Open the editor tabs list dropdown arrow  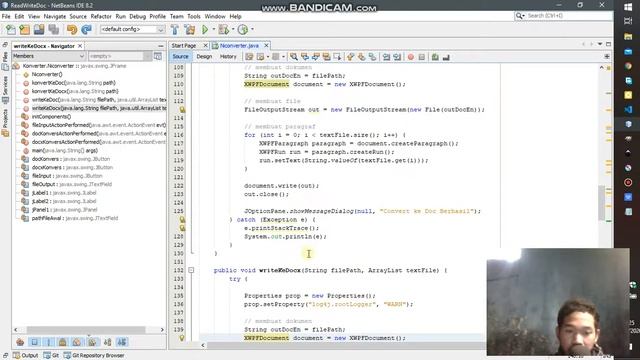pos(600,44)
